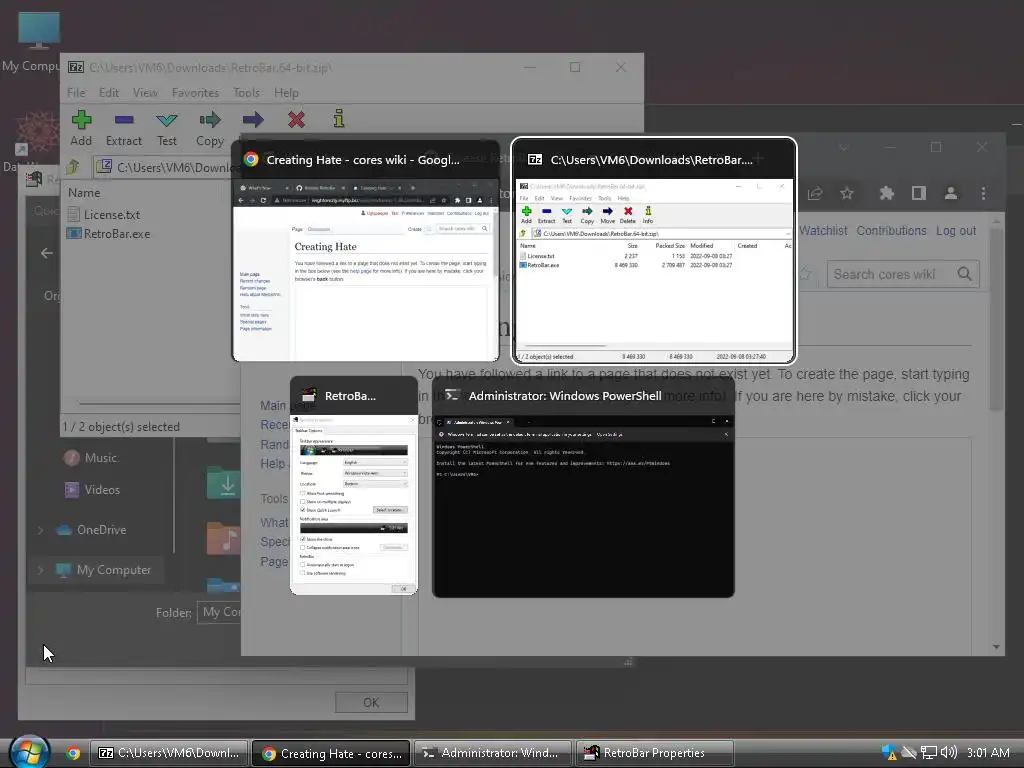Click the Chrome page vertical scrollbar thumb
The height and width of the screenshot is (768, 1024).
pos(995,320)
